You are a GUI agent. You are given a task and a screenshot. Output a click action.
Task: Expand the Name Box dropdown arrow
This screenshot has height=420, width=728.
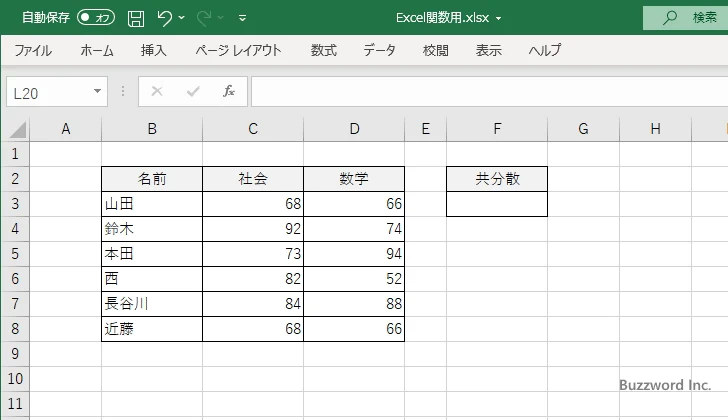pyautogui.click(x=97, y=91)
